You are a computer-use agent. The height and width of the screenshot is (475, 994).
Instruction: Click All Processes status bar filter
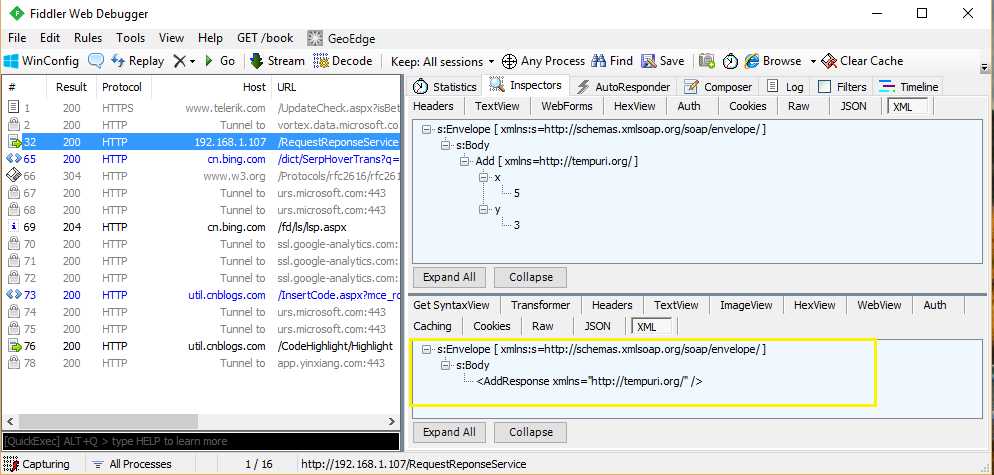click(x=132, y=464)
